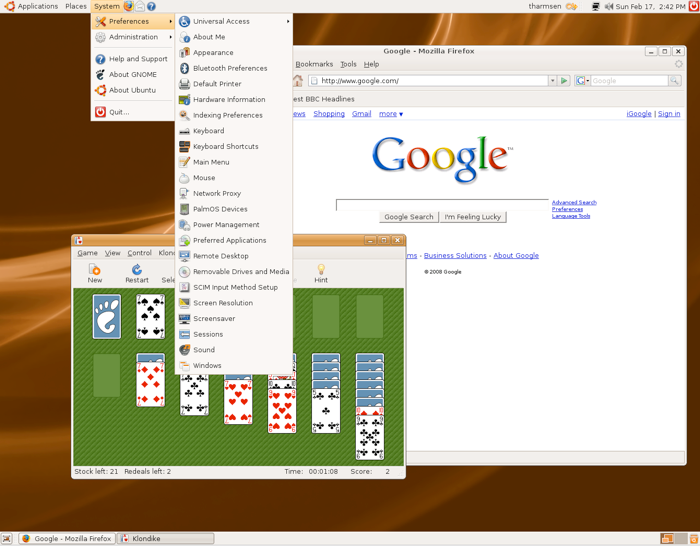Open the Advanced Search link
The width and height of the screenshot is (700, 546).
[574, 202]
